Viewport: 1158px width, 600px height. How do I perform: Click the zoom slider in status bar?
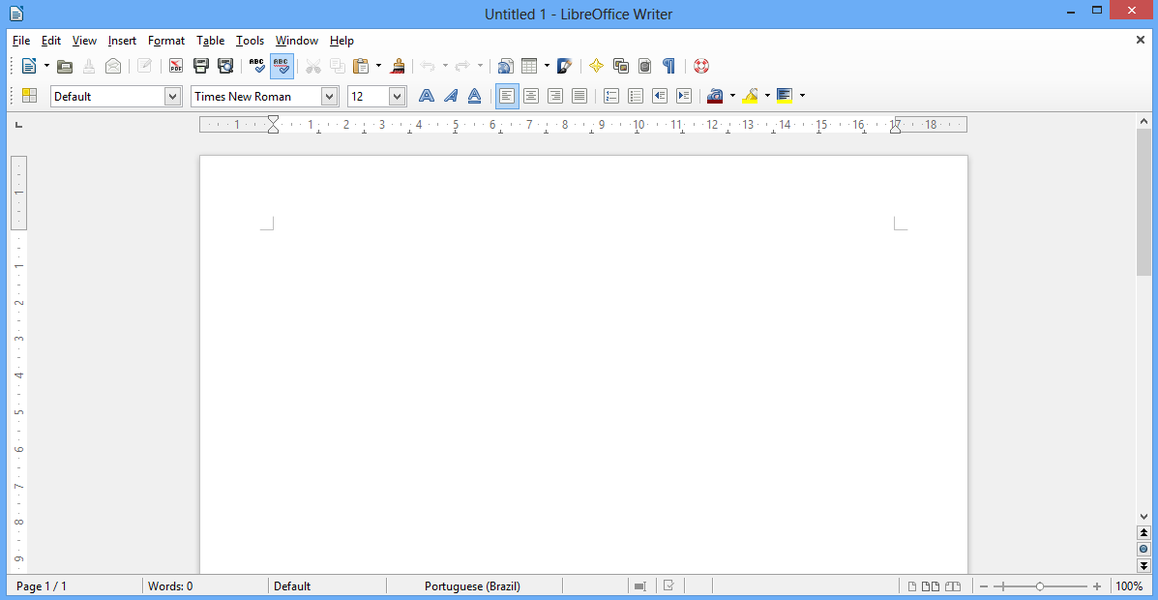coord(1040,586)
